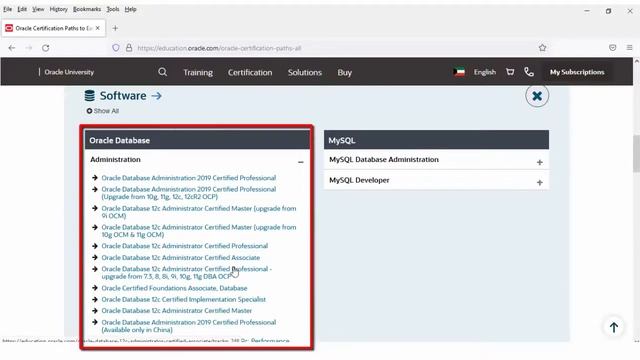This screenshot has width=640, height=360.
Task: Open the Help menu
Action: 130,9
